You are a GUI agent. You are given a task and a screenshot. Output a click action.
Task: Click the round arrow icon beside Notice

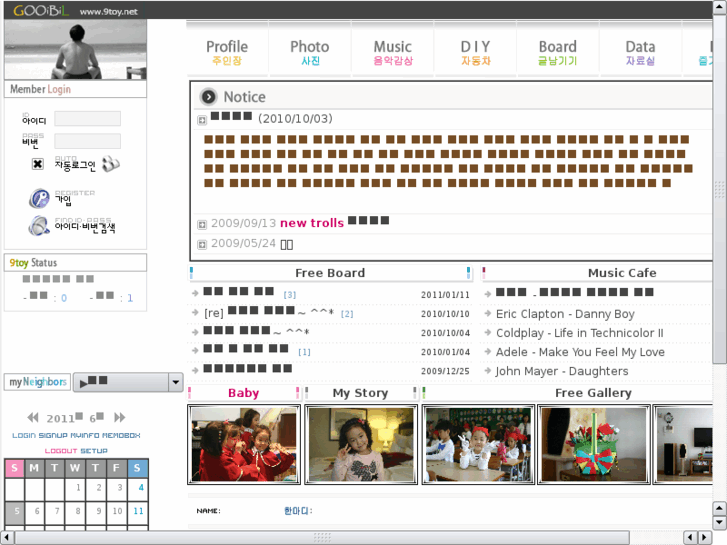pos(208,97)
